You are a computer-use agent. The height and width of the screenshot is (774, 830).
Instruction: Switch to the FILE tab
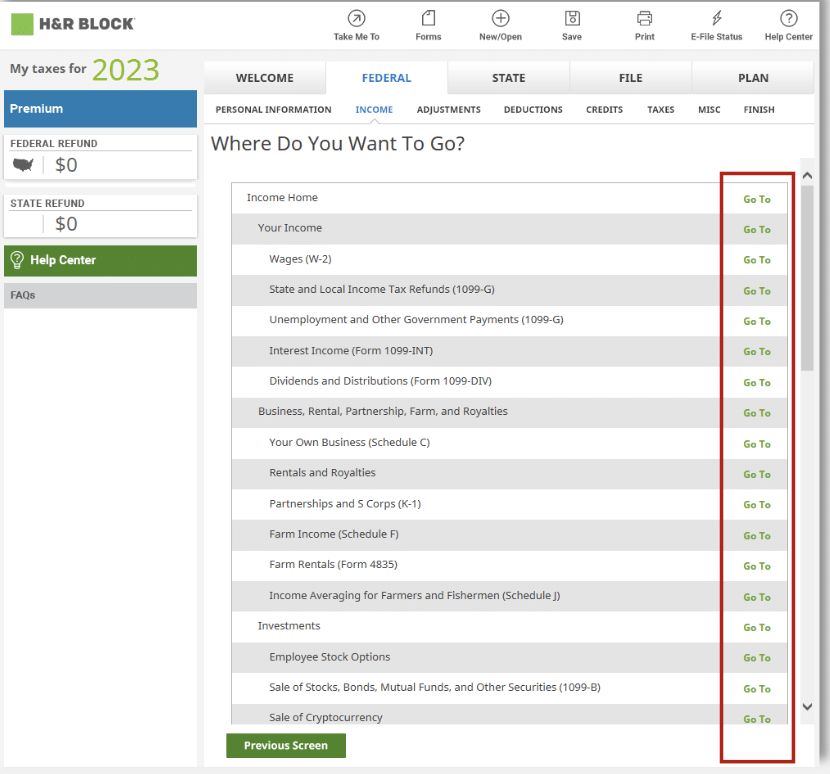630,77
